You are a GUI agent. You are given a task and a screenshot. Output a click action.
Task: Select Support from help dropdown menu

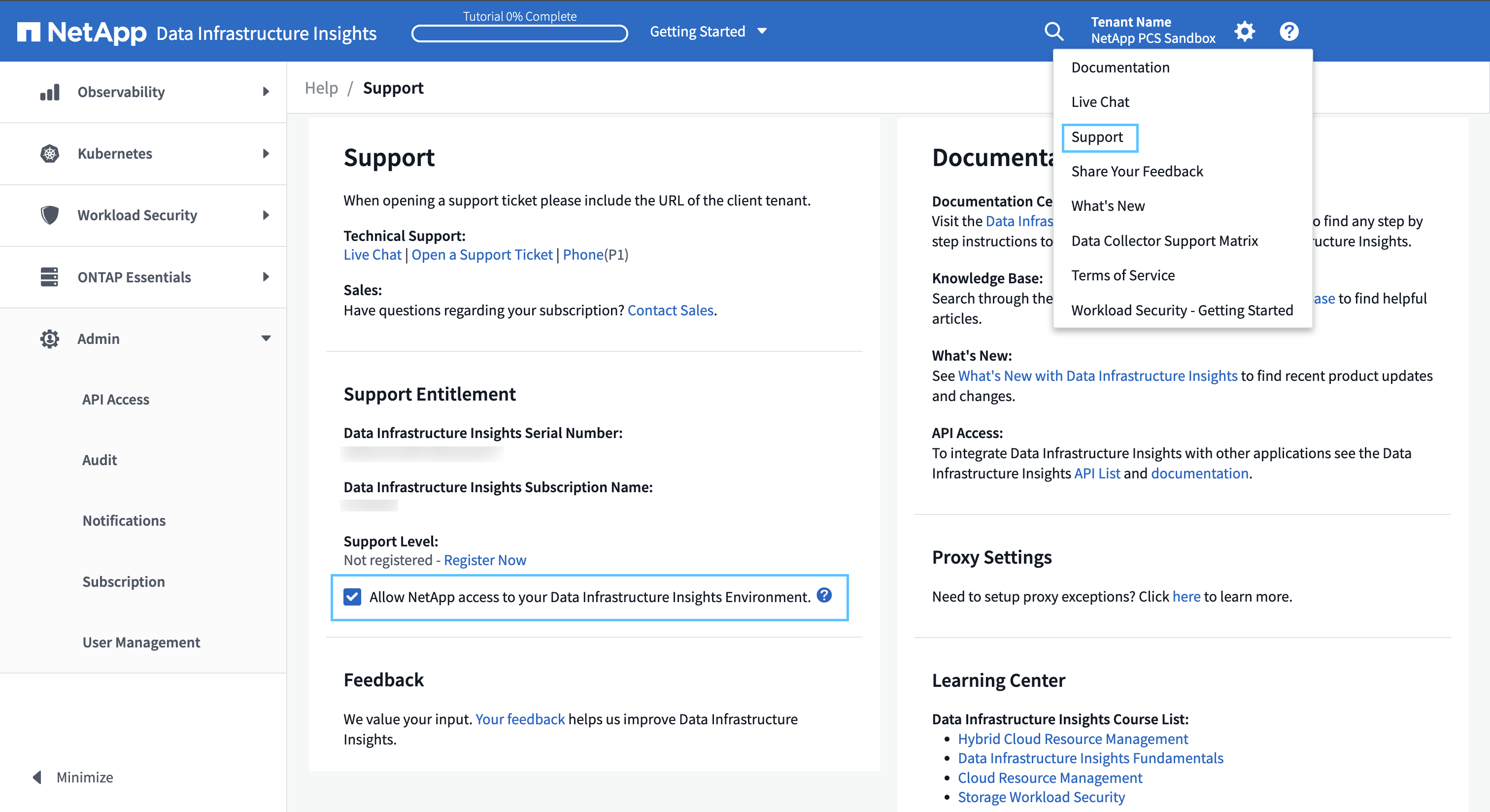1097,136
